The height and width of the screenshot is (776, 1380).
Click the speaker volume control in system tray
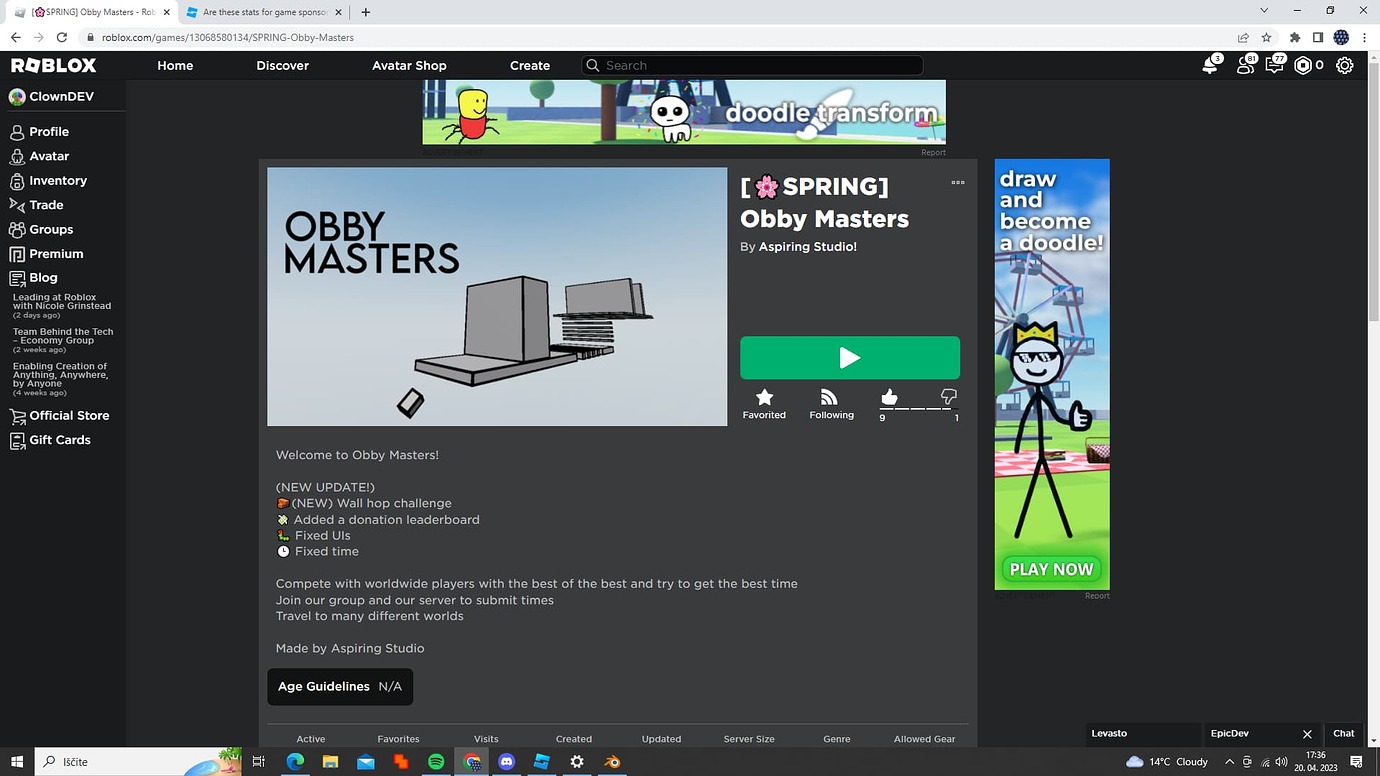pos(1281,761)
